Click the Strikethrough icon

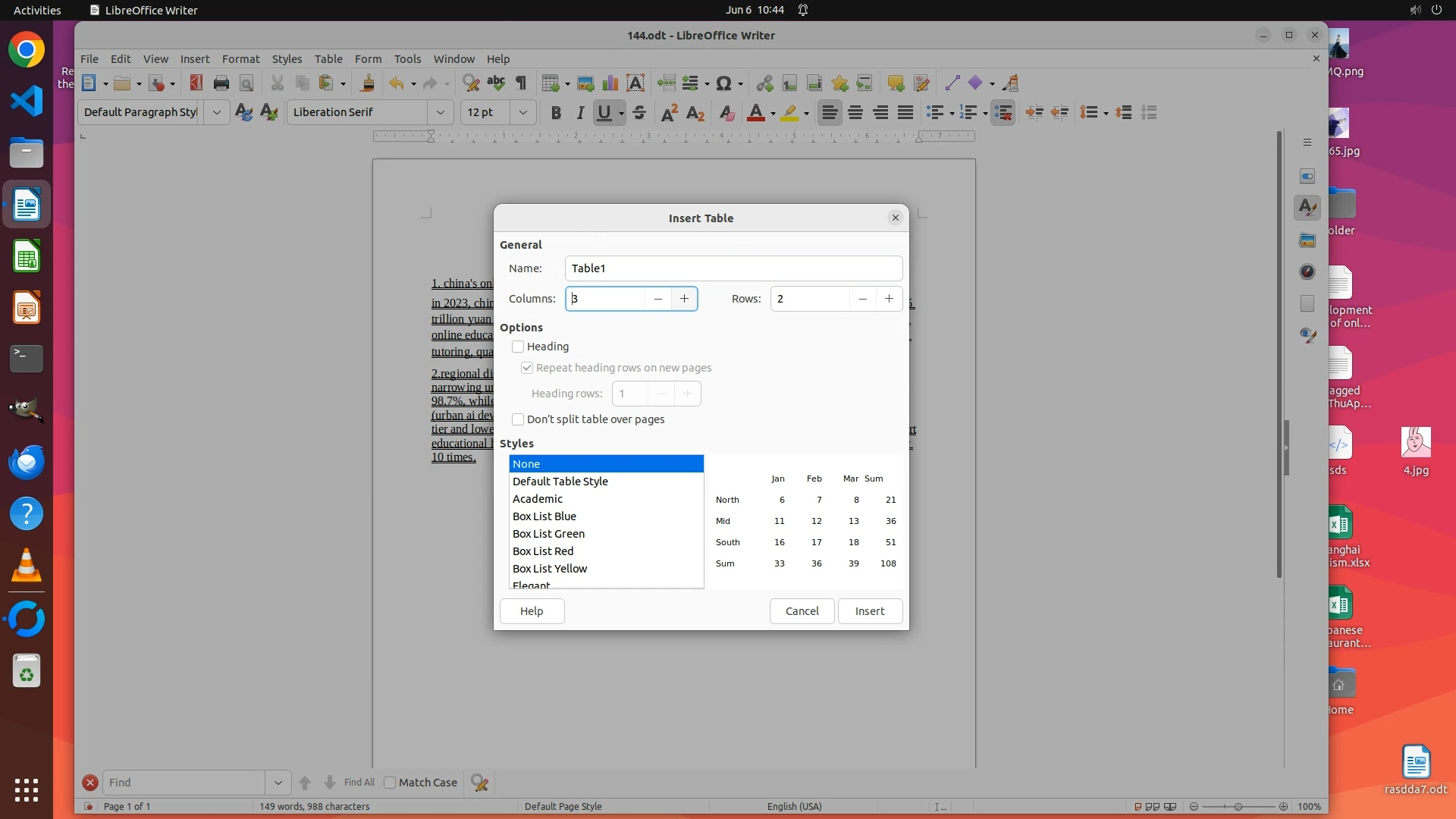(x=639, y=113)
